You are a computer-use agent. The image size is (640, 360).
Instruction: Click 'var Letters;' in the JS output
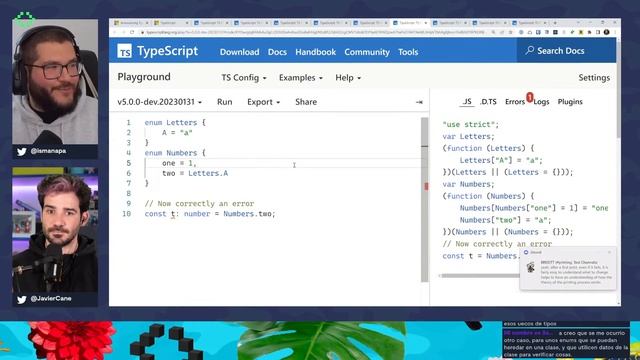click(x=468, y=136)
